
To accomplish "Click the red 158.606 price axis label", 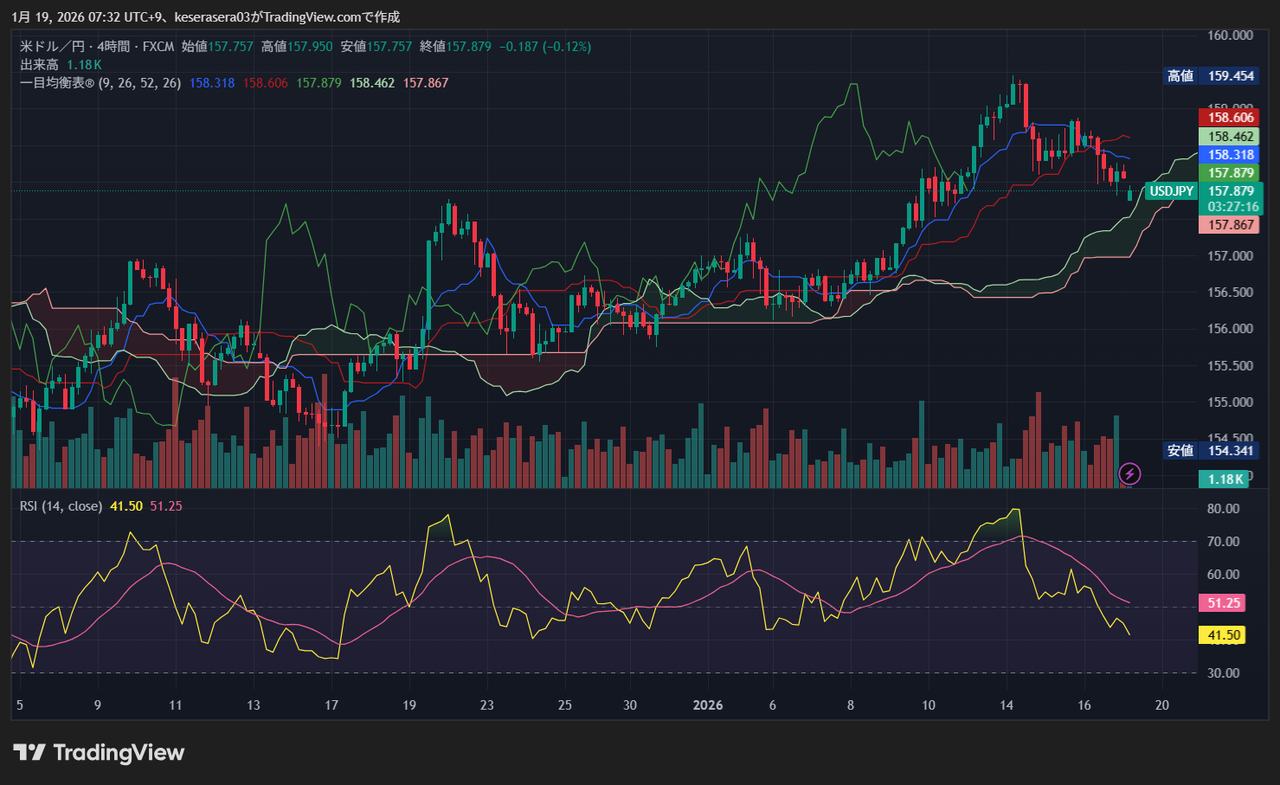I will pos(1227,118).
